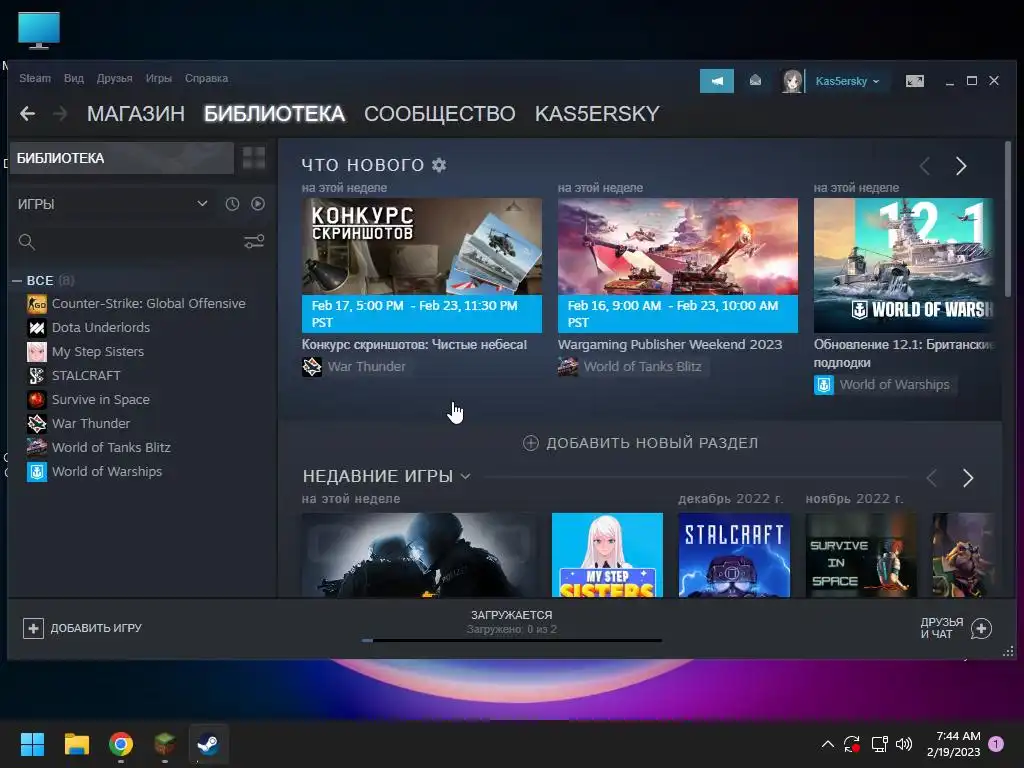Show hidden tray icons chevron
Image resolution: width=1024 pixels, height=768 pixels.
point(827,744)
